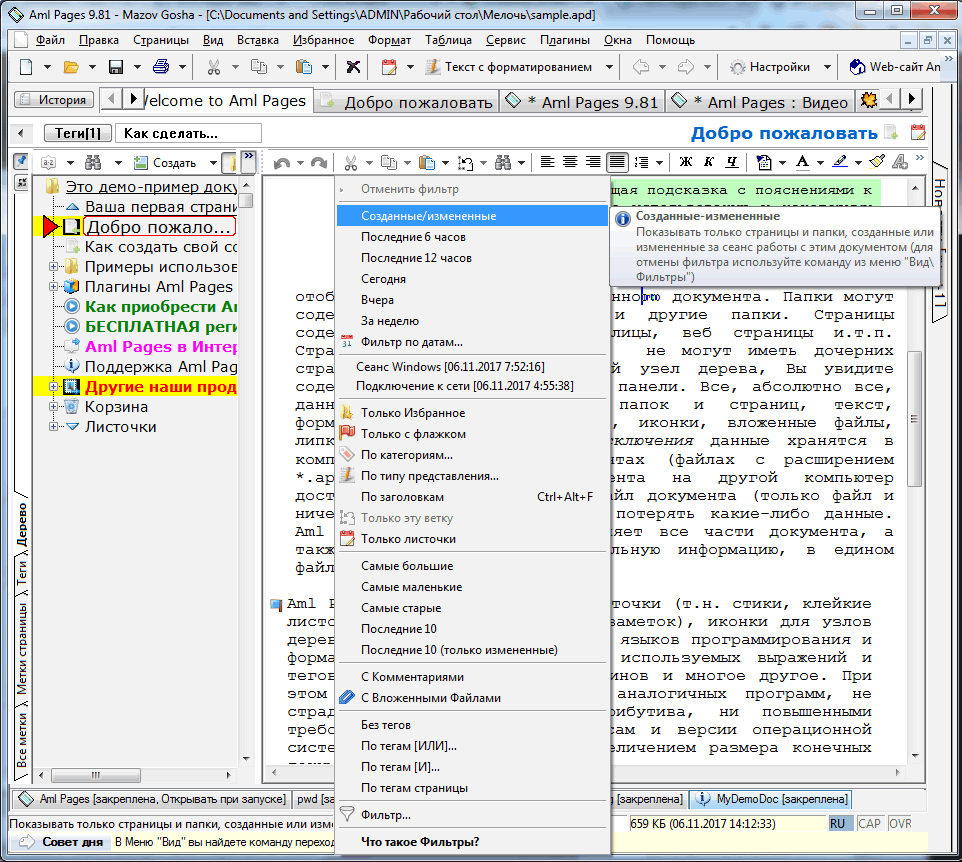This screenshot has height=862, width=962.
Task: Click the Delete X icon in main toolbar
Action: [x=353, y=67]
